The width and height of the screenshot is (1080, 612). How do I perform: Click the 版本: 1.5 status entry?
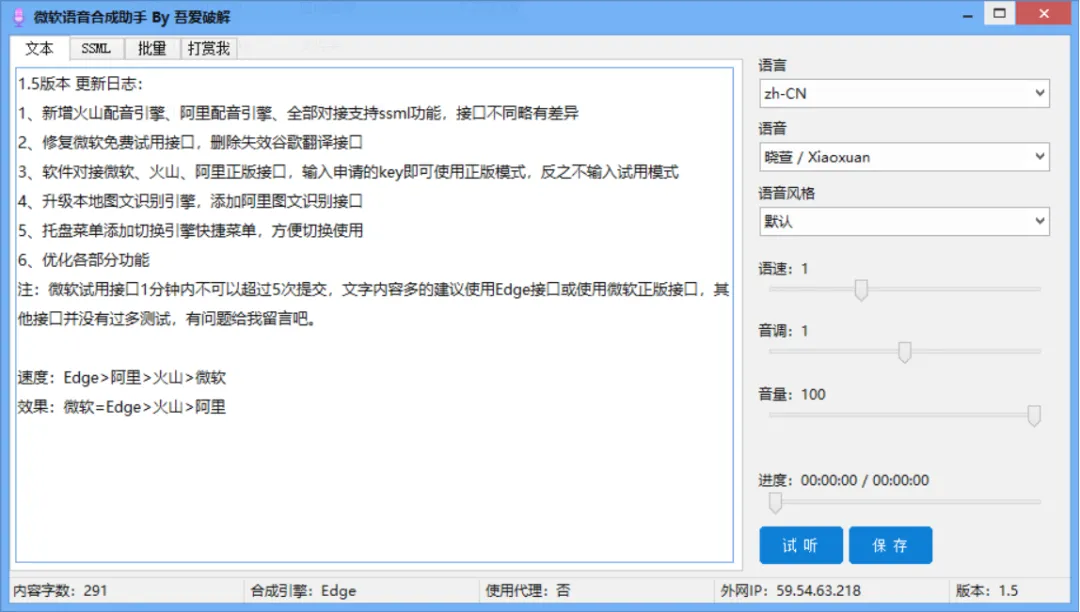987,591
